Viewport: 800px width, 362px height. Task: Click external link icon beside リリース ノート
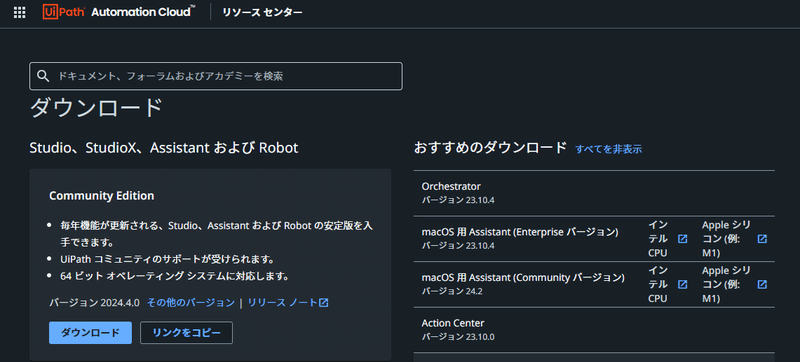click(x=323, y=303)
